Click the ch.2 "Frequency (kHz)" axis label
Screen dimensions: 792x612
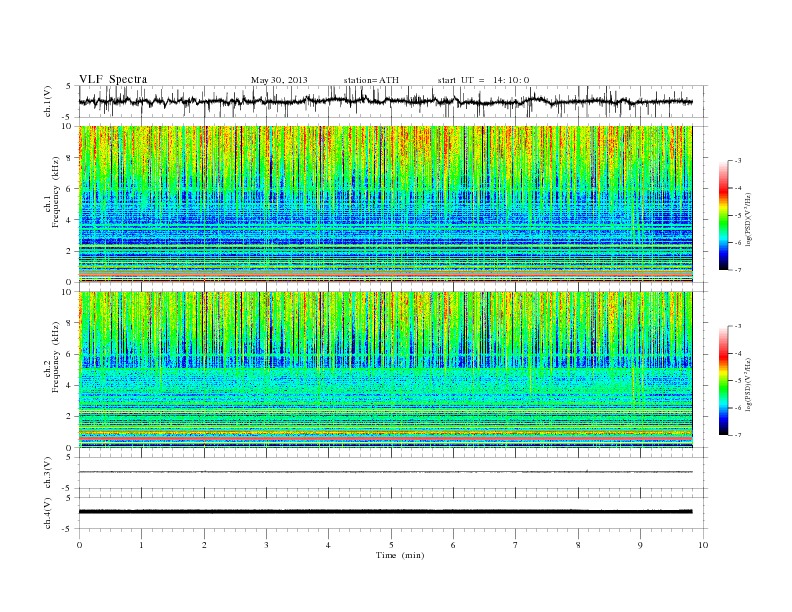coord(55,356)
